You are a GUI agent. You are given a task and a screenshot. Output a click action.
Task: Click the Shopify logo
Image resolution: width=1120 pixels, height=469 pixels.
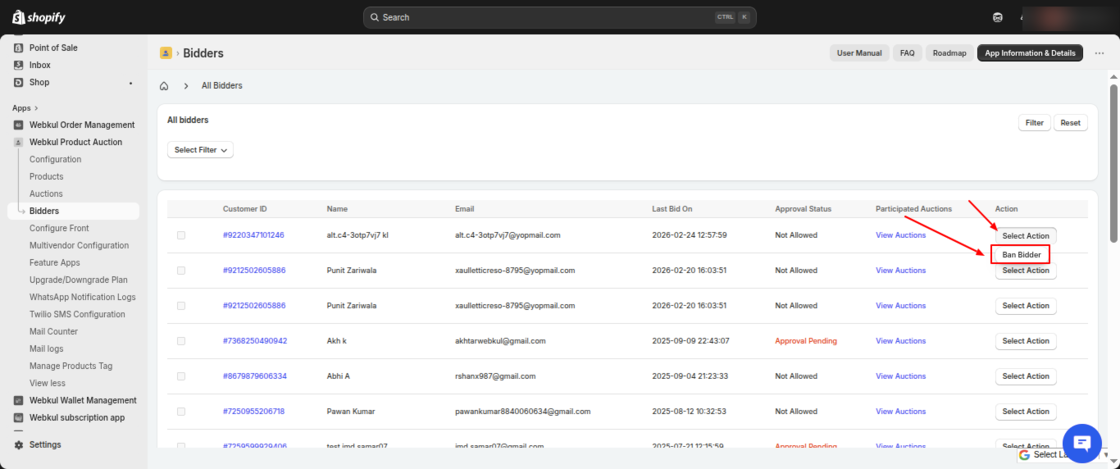[x=39, y=16]
